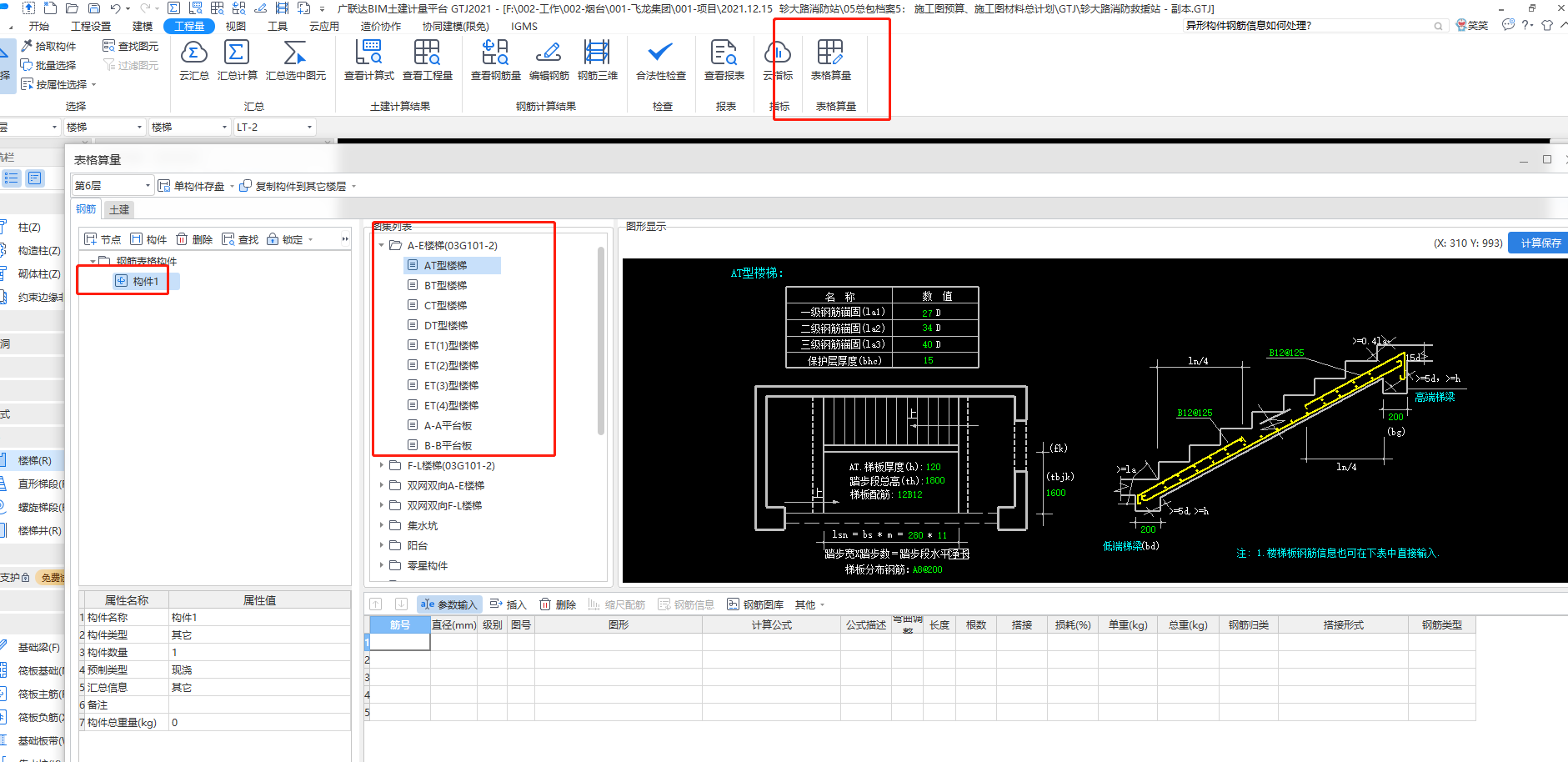Select A-A平台板 in atlas list

pyautogui.click(x=448, y=425)
